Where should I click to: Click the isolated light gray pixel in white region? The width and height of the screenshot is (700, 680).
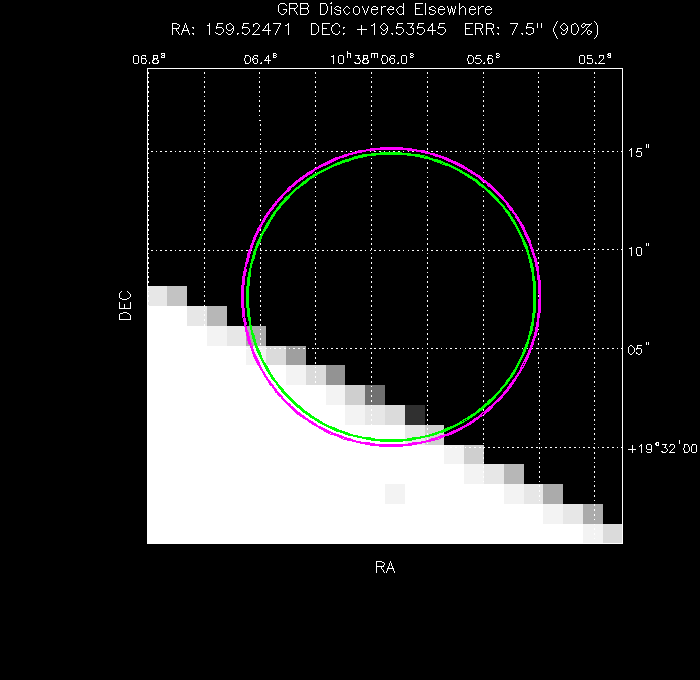click(x=395, y=494)
